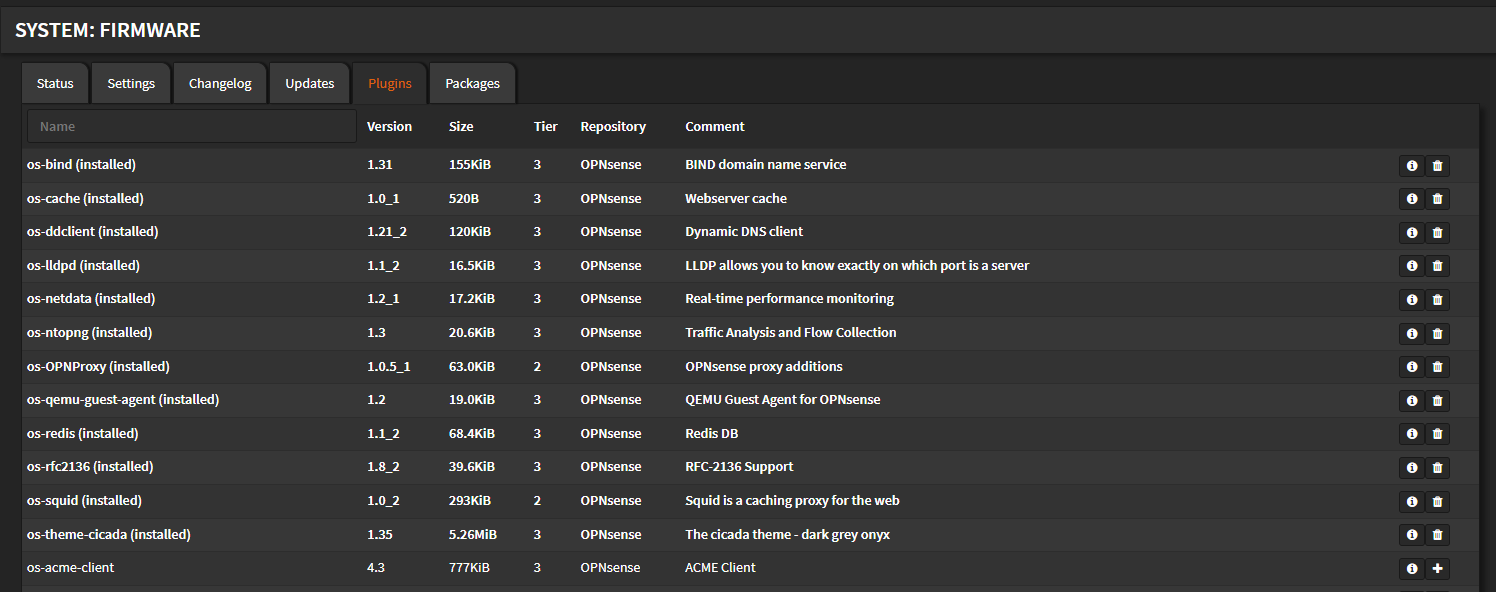Switch to the Status tab

click(55, 83)
